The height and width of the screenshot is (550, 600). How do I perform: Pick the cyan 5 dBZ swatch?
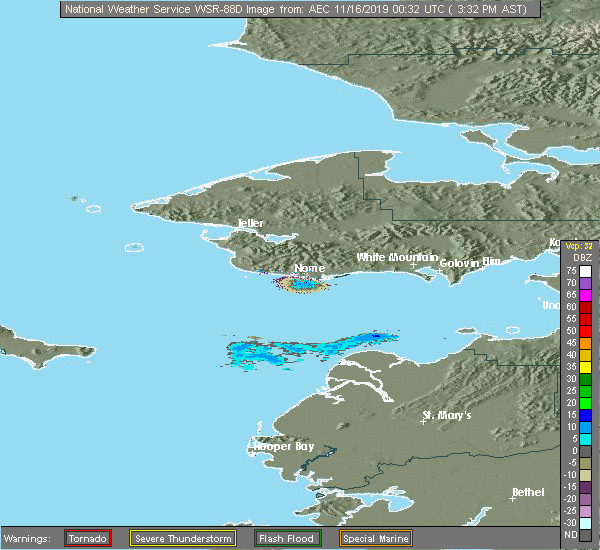click(585, 439)
